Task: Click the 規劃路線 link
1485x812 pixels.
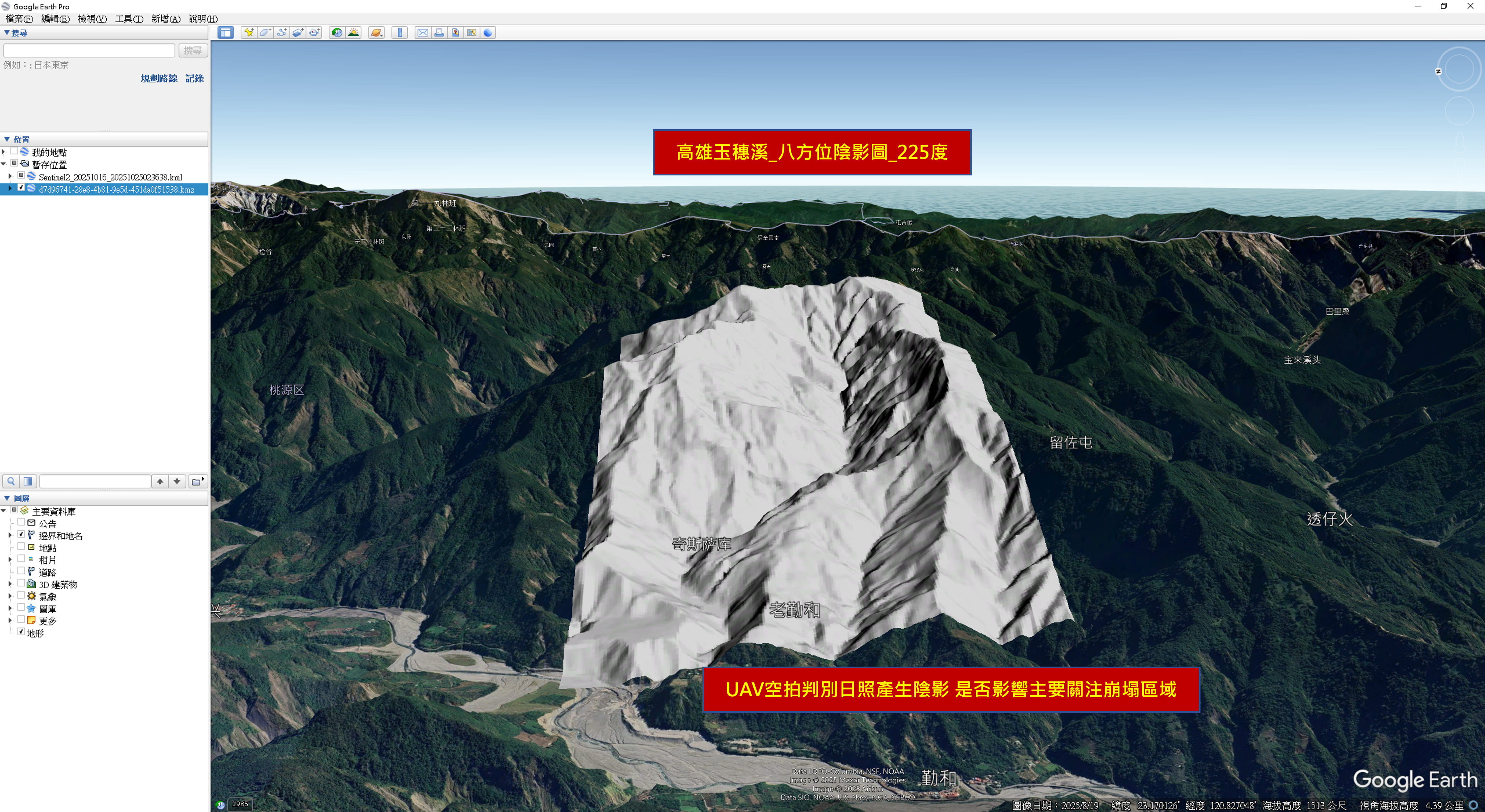Action: tap(159, 78)
